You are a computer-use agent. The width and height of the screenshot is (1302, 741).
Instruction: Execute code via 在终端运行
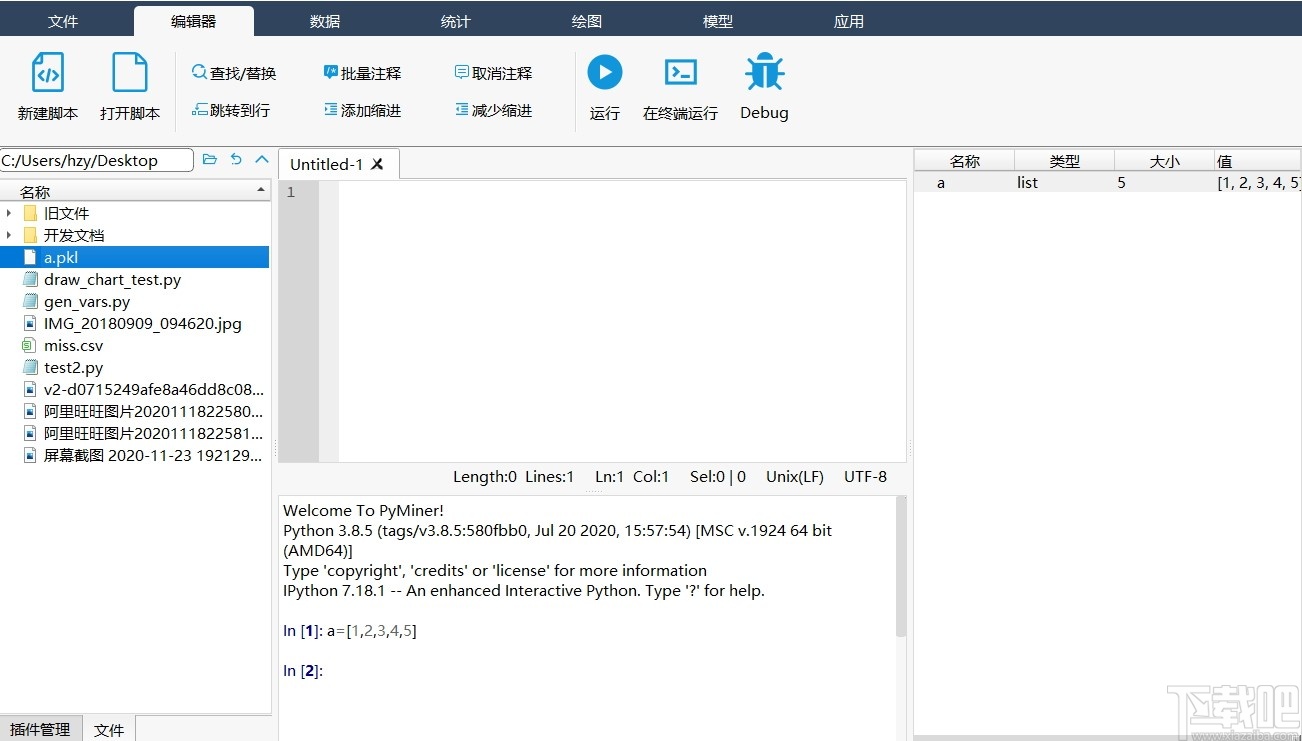pos(680,85)
